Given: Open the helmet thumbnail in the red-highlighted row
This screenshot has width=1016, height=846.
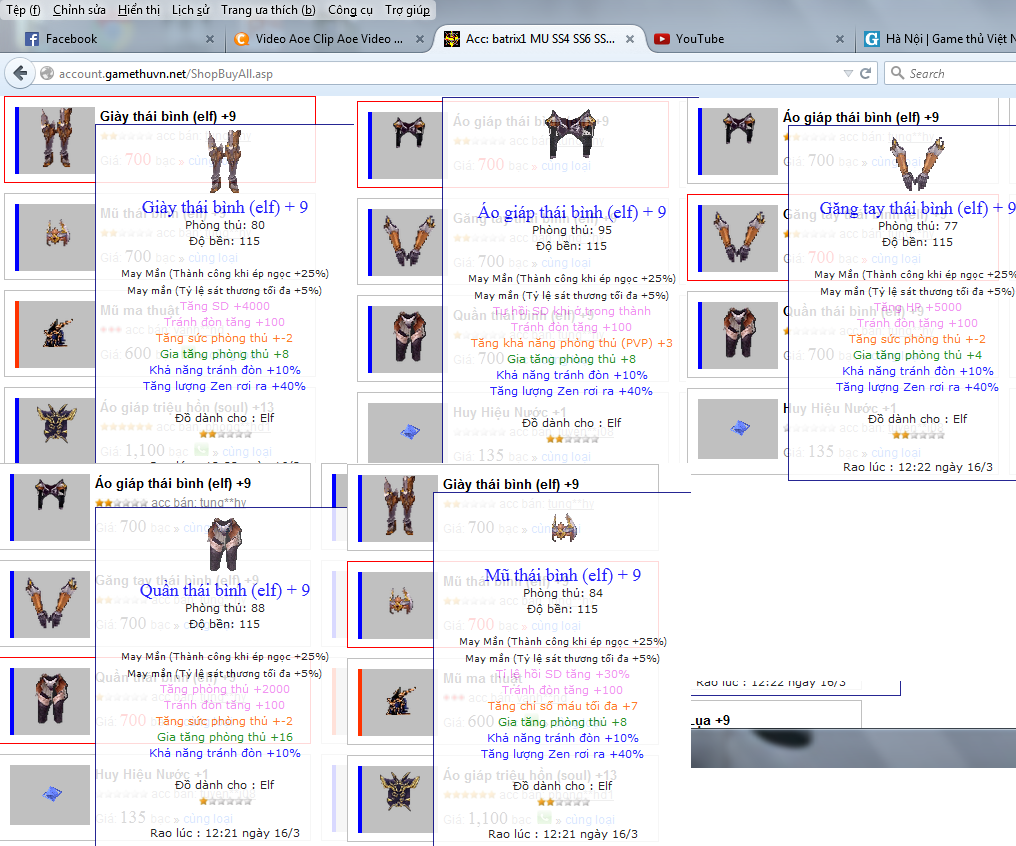Looking at the screenshot, I should point(398,606).
